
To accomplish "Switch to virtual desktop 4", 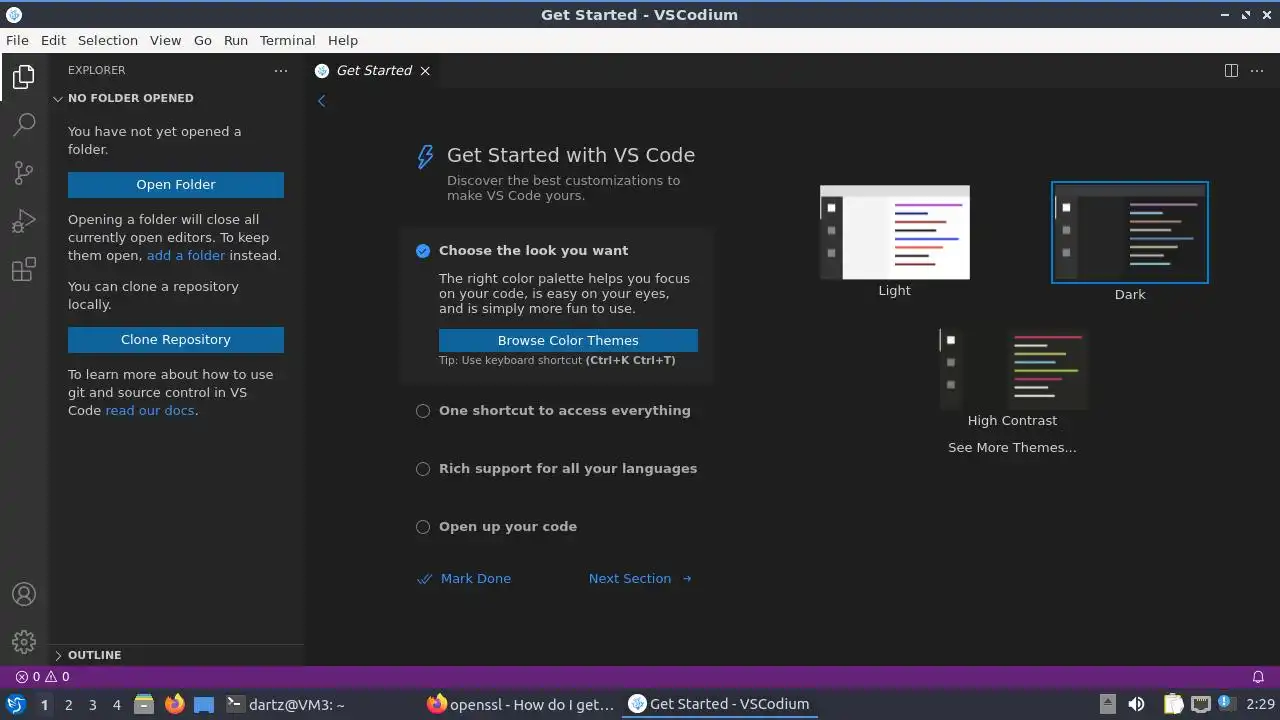I will click(x=116, y=705).
